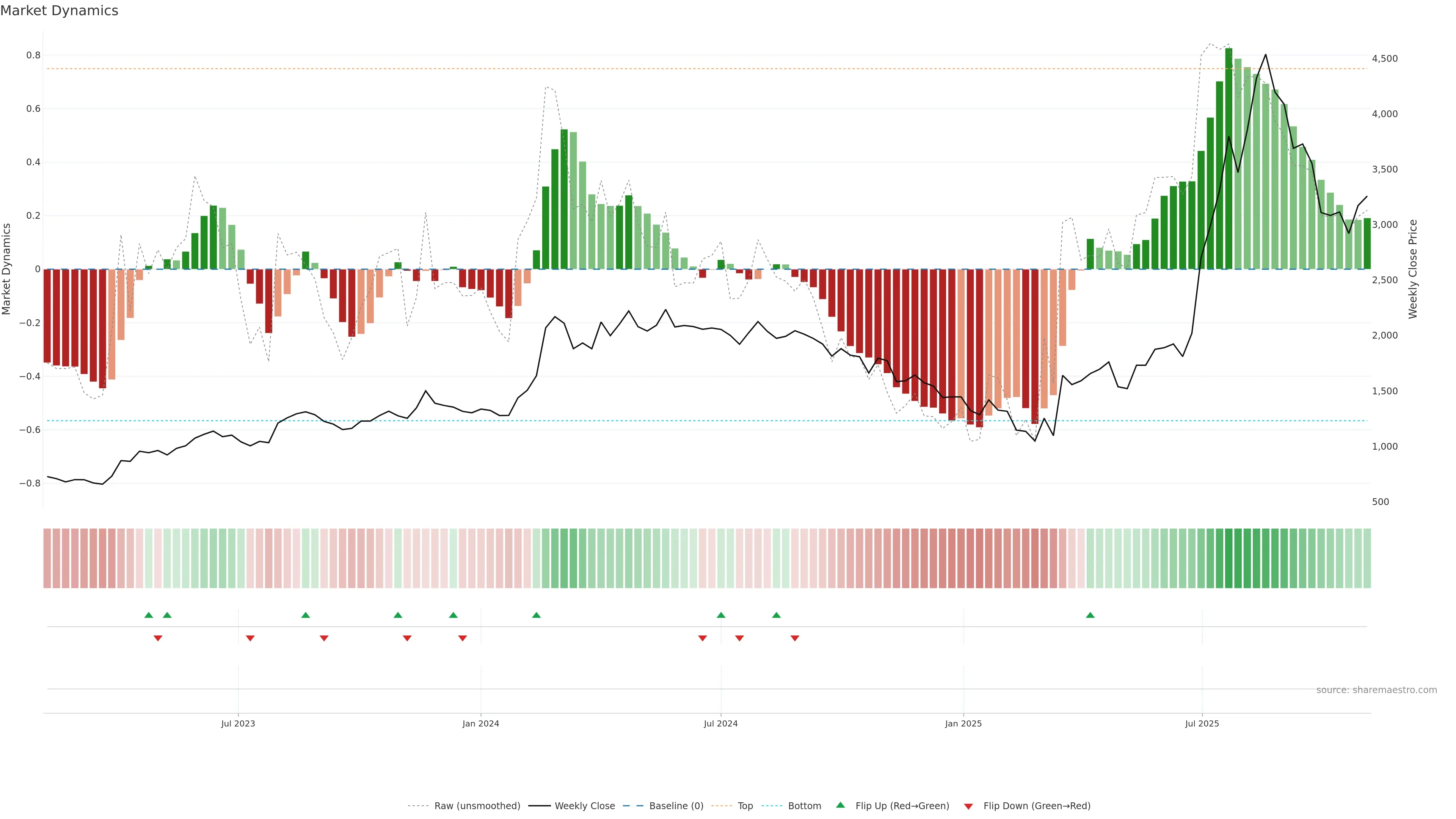Image resolution: width=1456 pixels, height=819 pixels.
Task: Open the source: sharemaestro.com link
Action: [x=1376, y=690]
